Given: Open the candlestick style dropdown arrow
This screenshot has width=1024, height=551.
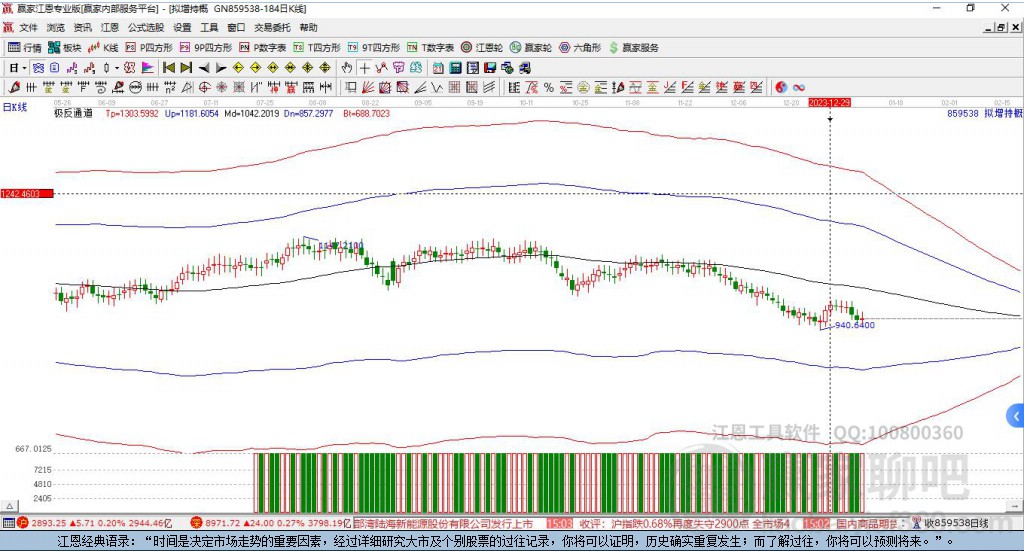Looking at the screenshot, I should click(x=116, y=67).
